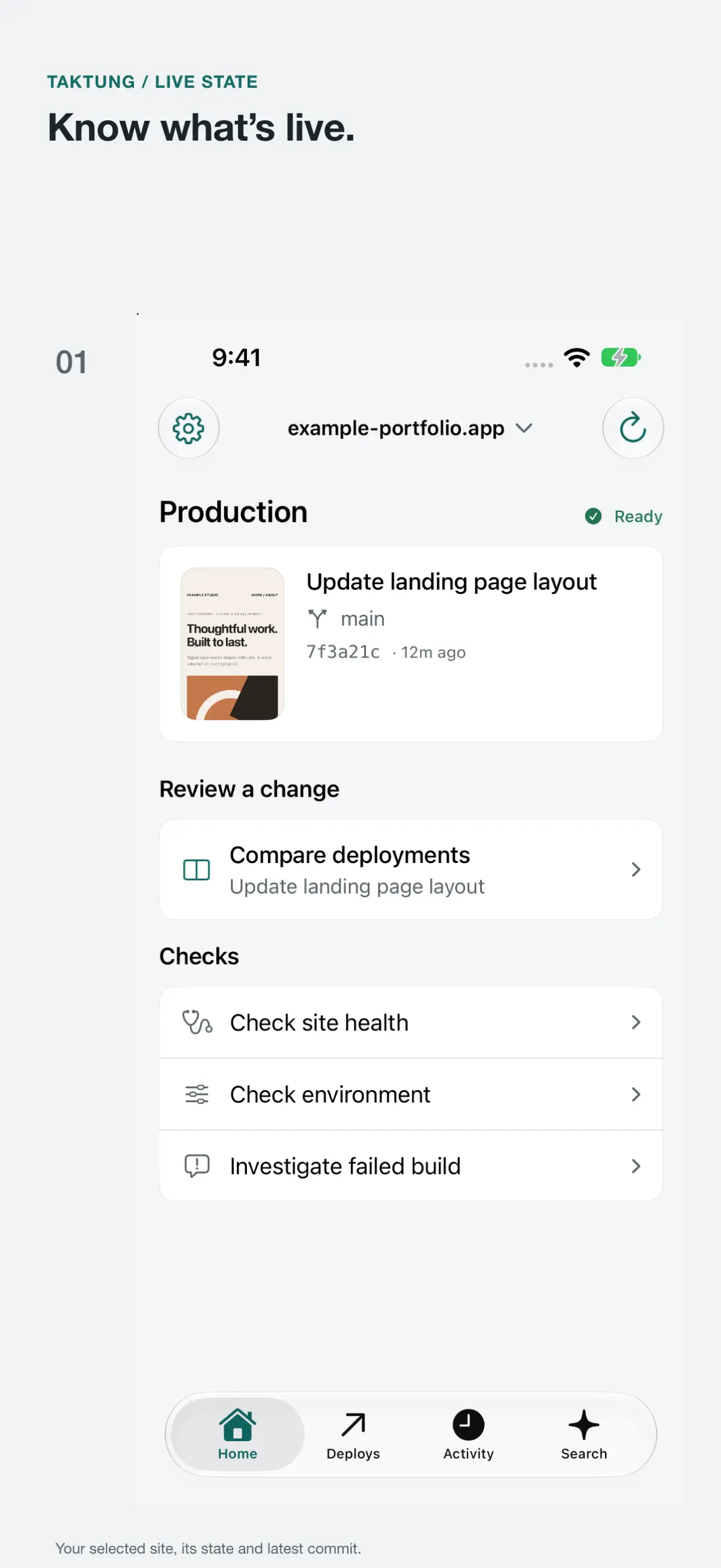Click commit hash 7f3a21c

point(343,652)
